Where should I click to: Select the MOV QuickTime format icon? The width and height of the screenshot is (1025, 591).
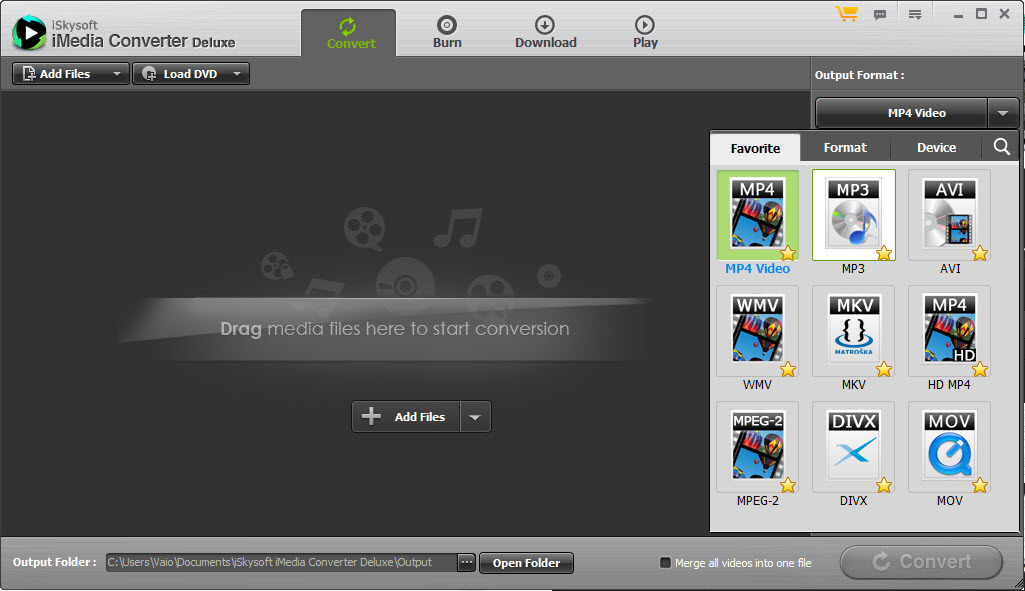[949, 447]
